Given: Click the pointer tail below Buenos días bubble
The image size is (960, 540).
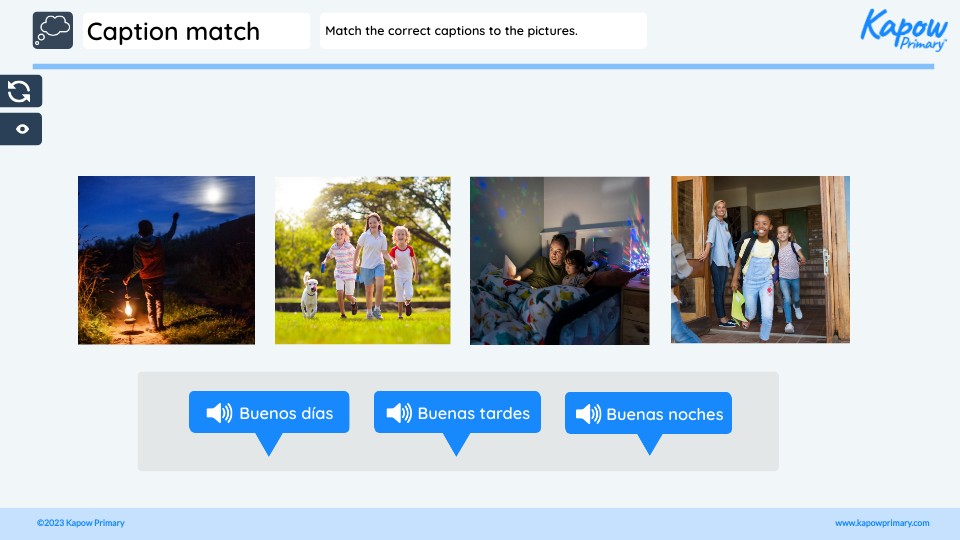Looking at the screenshot, I should point(269,444).
